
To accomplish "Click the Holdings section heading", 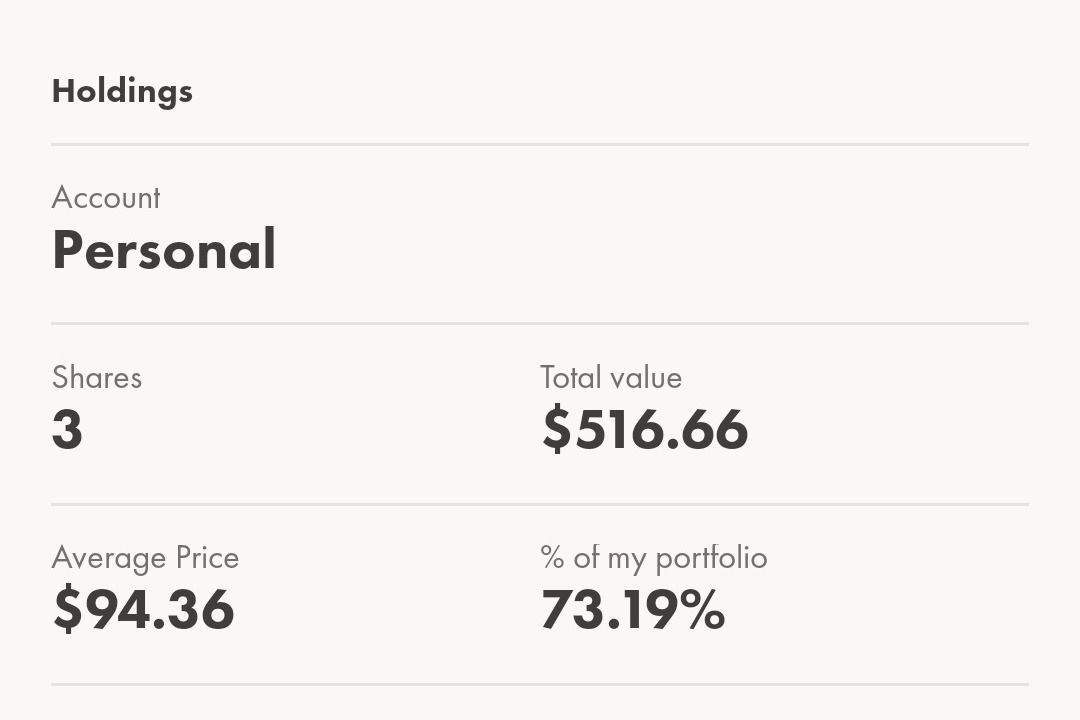I will pos(122,92).
